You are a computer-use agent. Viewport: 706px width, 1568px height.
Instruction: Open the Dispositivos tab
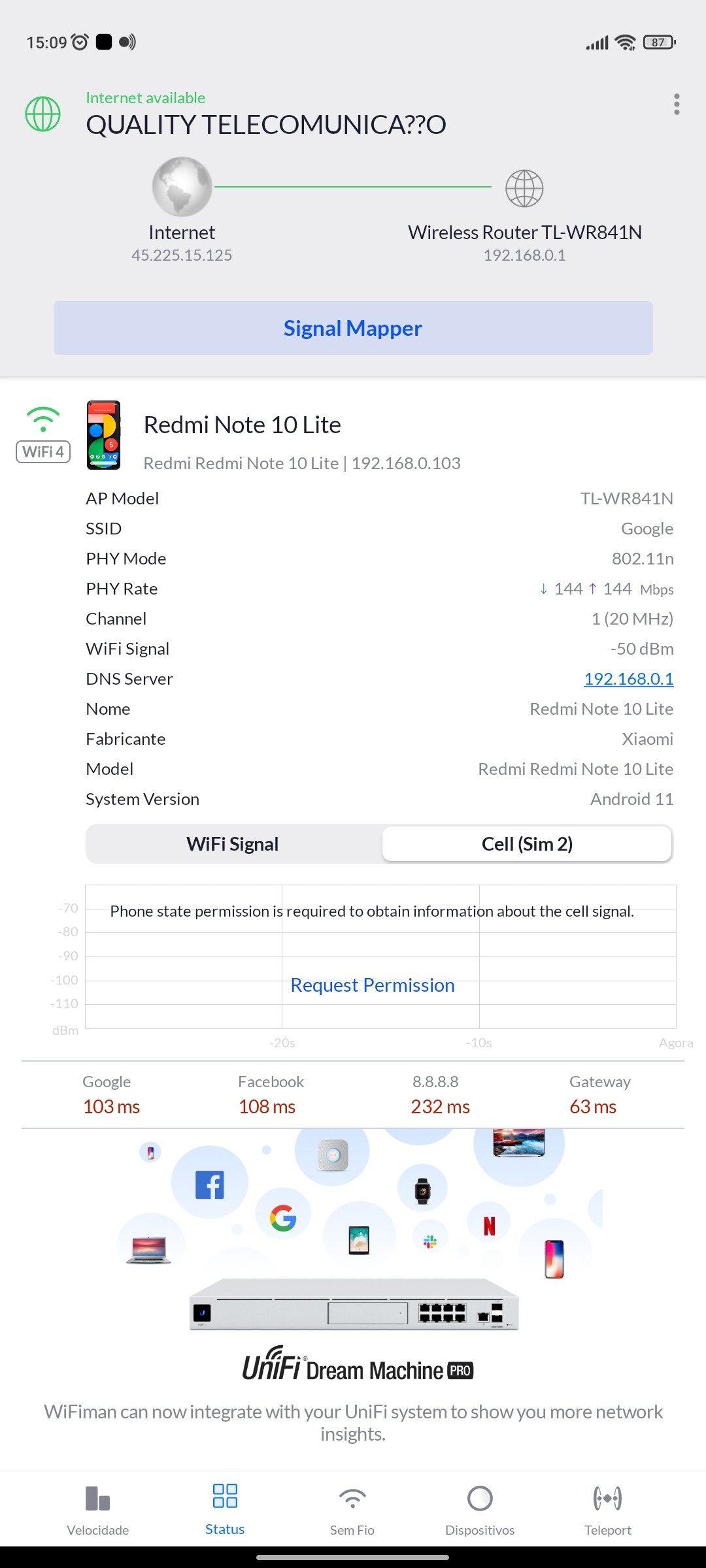[x=480, y=1510]
